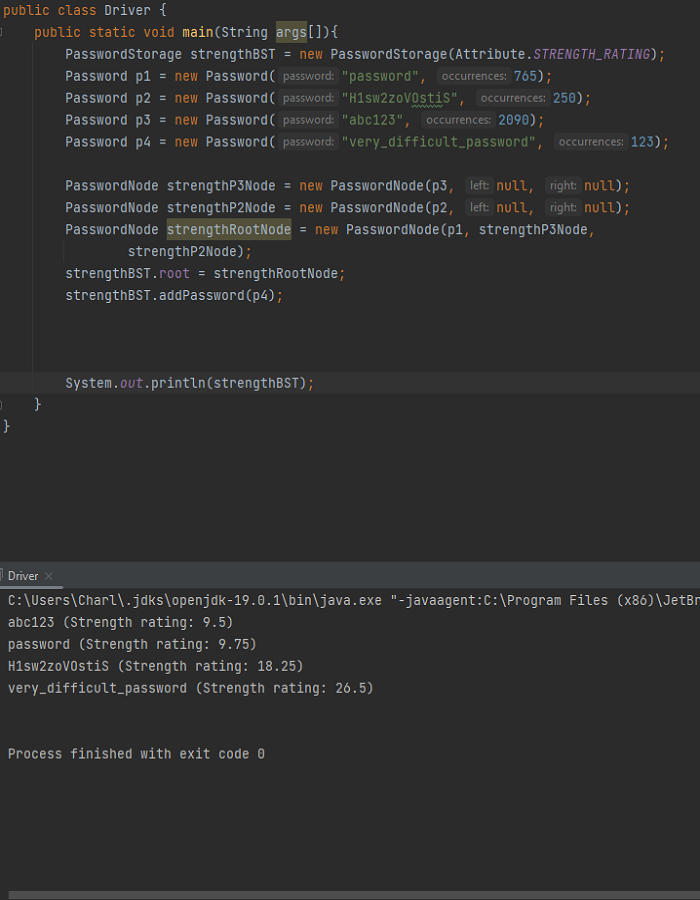Click the very_difficult_password output line in console
This screenshot has width=700, height=900.
(x=190, y=688)
